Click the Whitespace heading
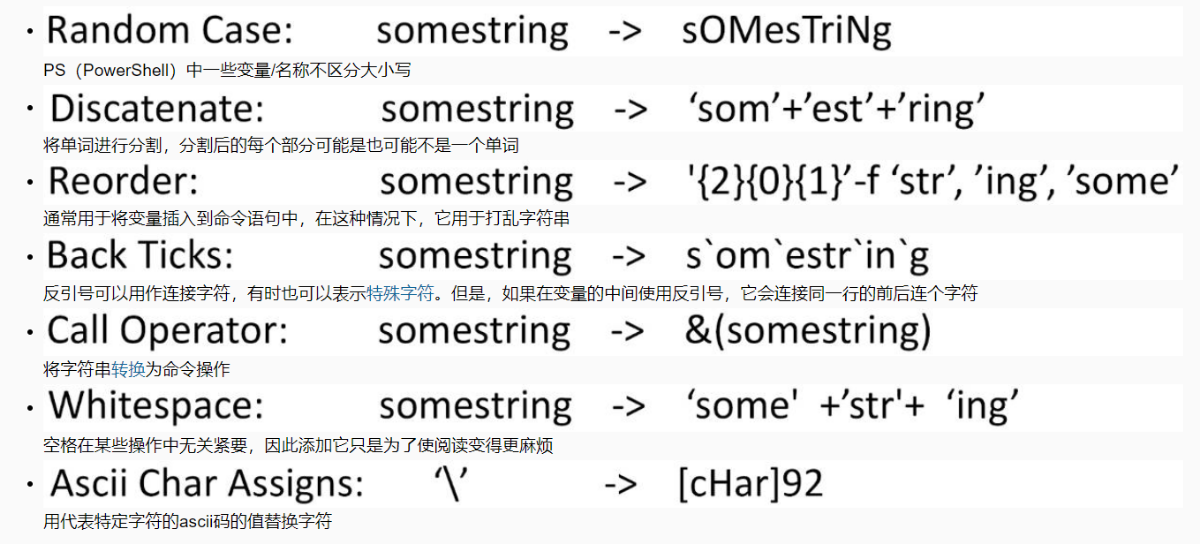The height and width of the screenshot is (544, 1200). [x=157, y=407]
